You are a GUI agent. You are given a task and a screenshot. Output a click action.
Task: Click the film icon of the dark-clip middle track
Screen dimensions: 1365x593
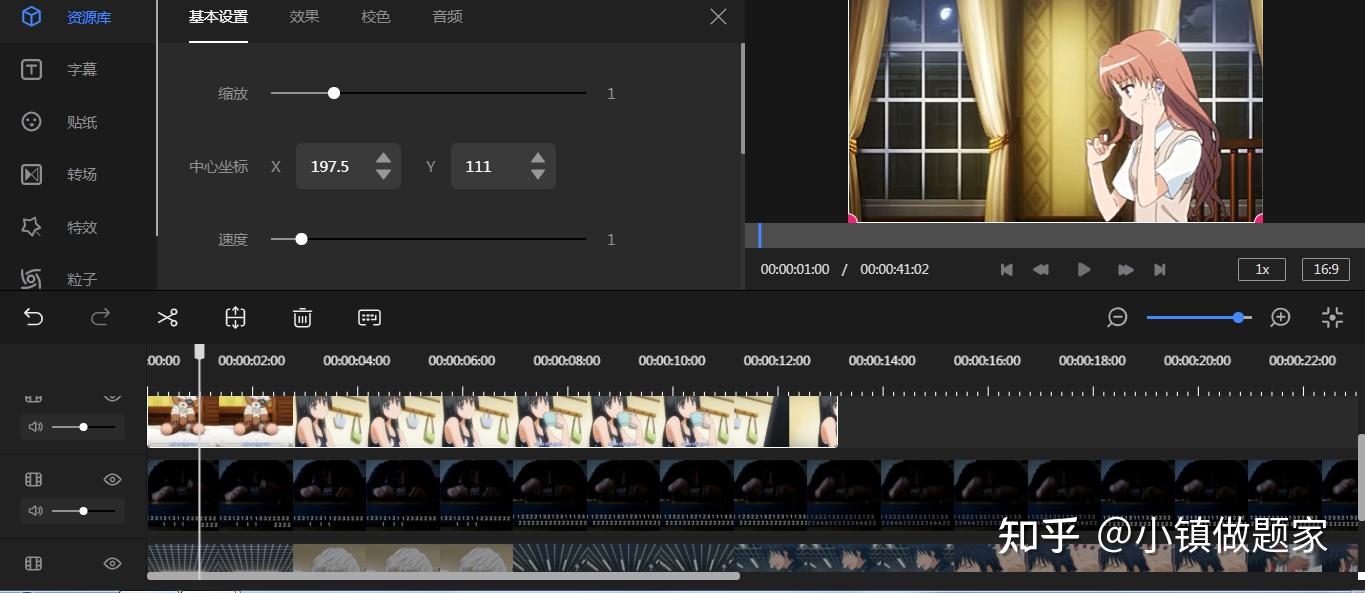(x=34, y=480)
